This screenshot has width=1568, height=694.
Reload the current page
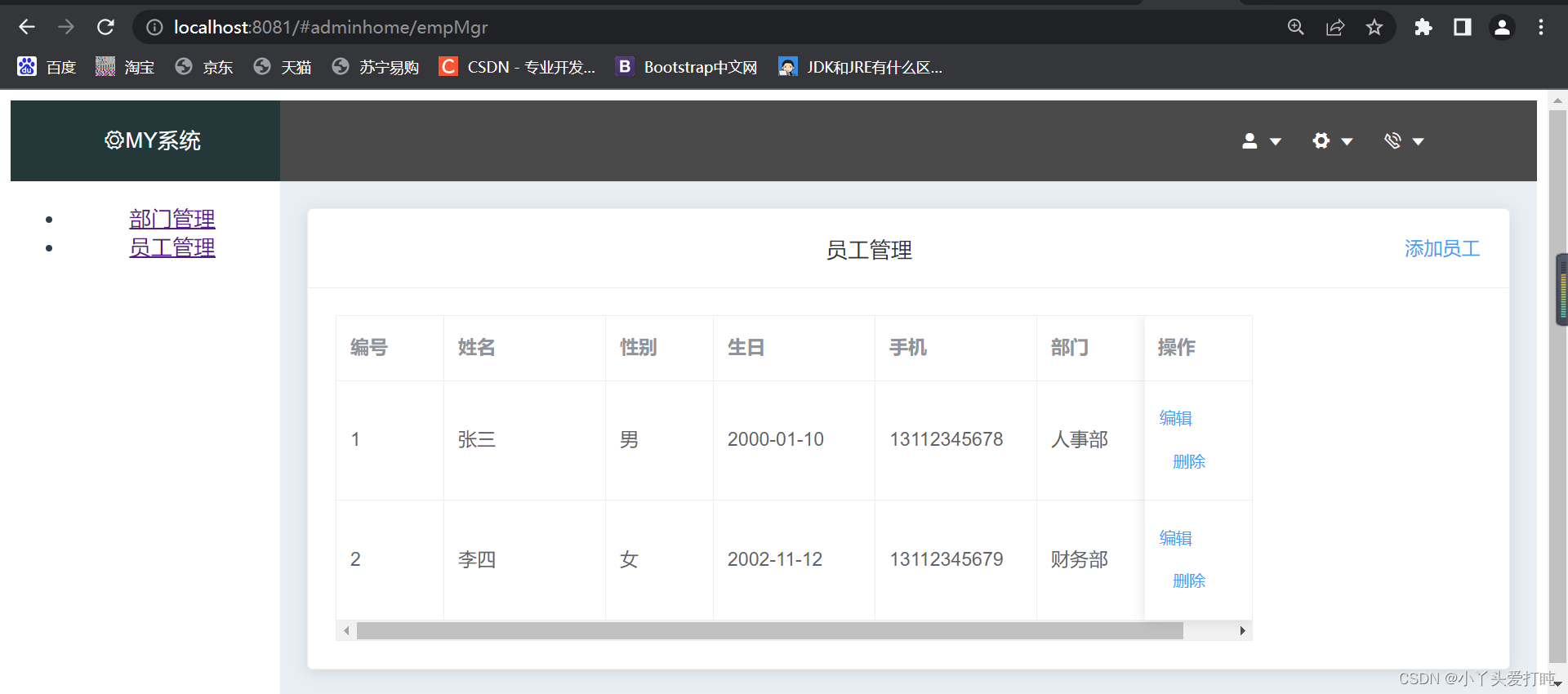[x=105, y=27]
